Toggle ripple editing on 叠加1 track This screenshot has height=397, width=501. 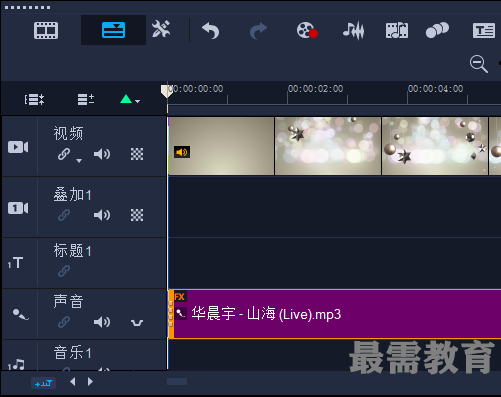(x=64, y=215)
